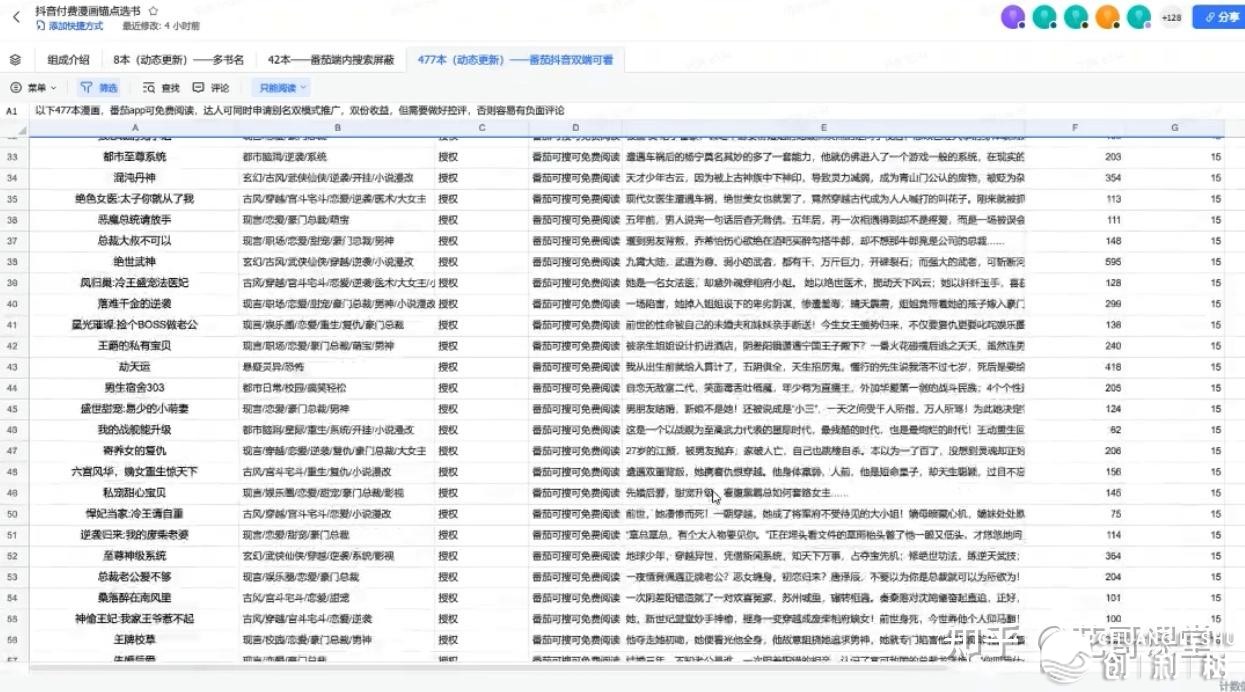Open the sheet list layers icon
Screen dimensions: 1245x692
15,60
